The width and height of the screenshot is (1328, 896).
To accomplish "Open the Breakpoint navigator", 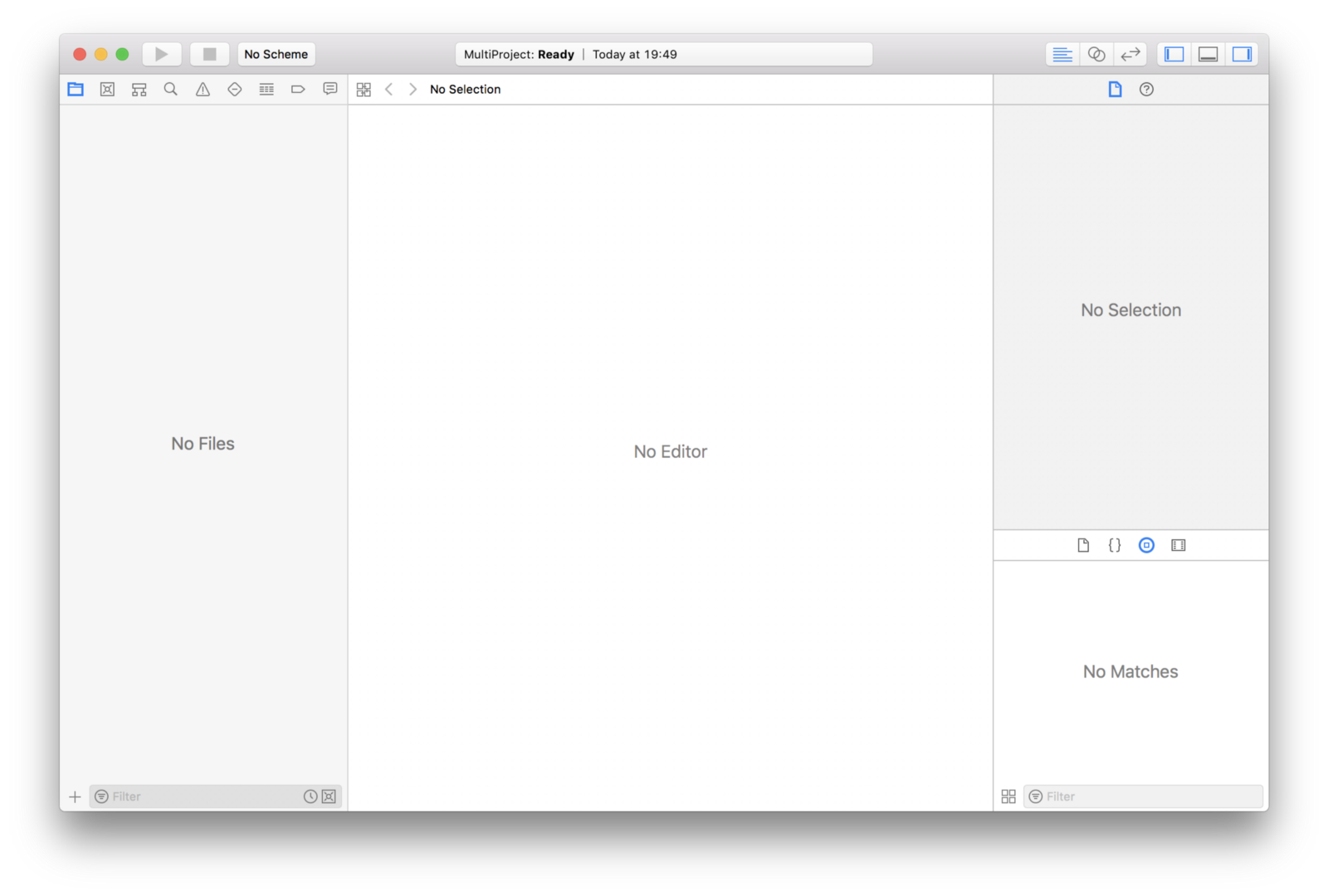I will 298,89.
